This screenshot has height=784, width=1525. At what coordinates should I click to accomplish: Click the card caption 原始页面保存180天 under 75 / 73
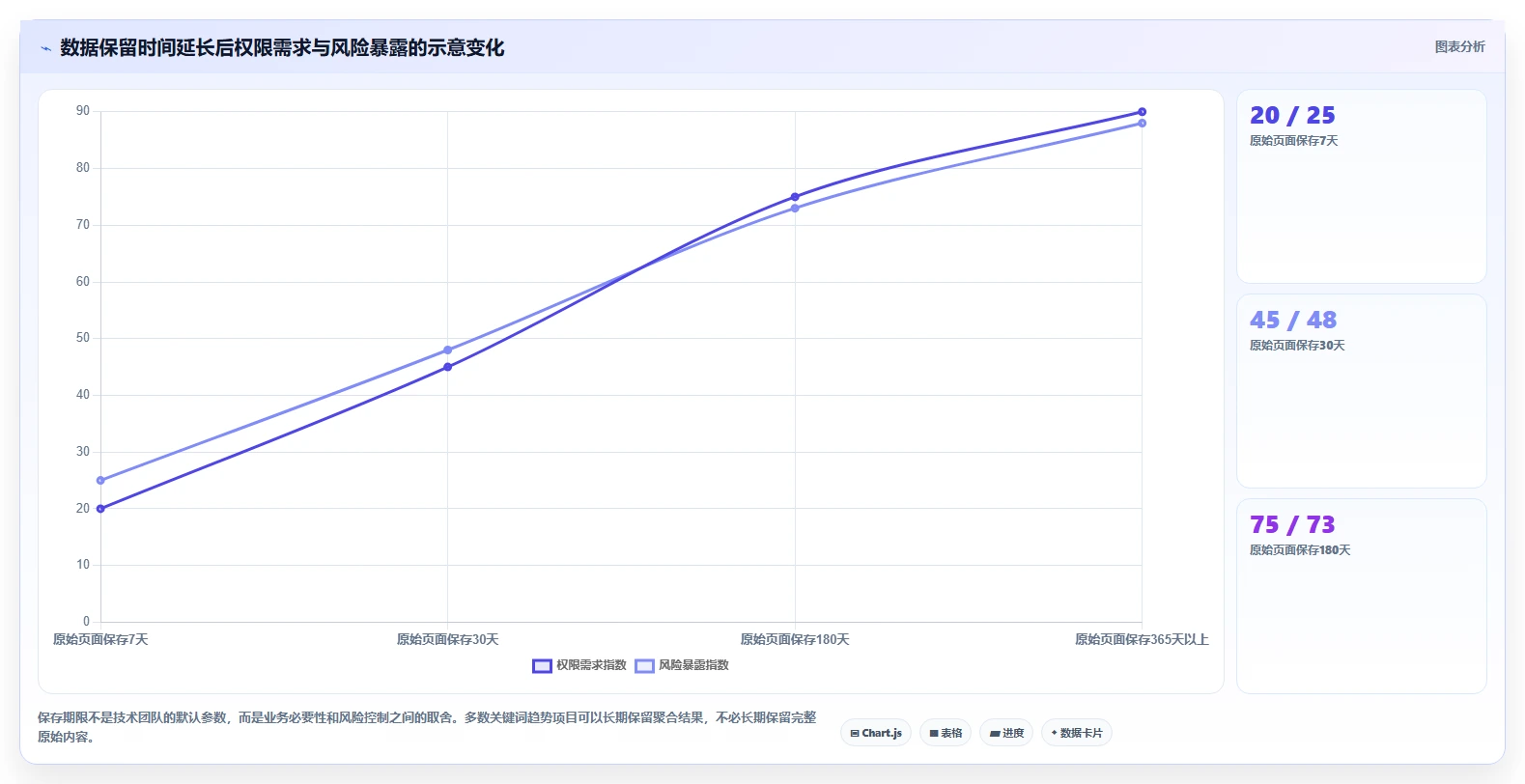tap(1300, 550)
